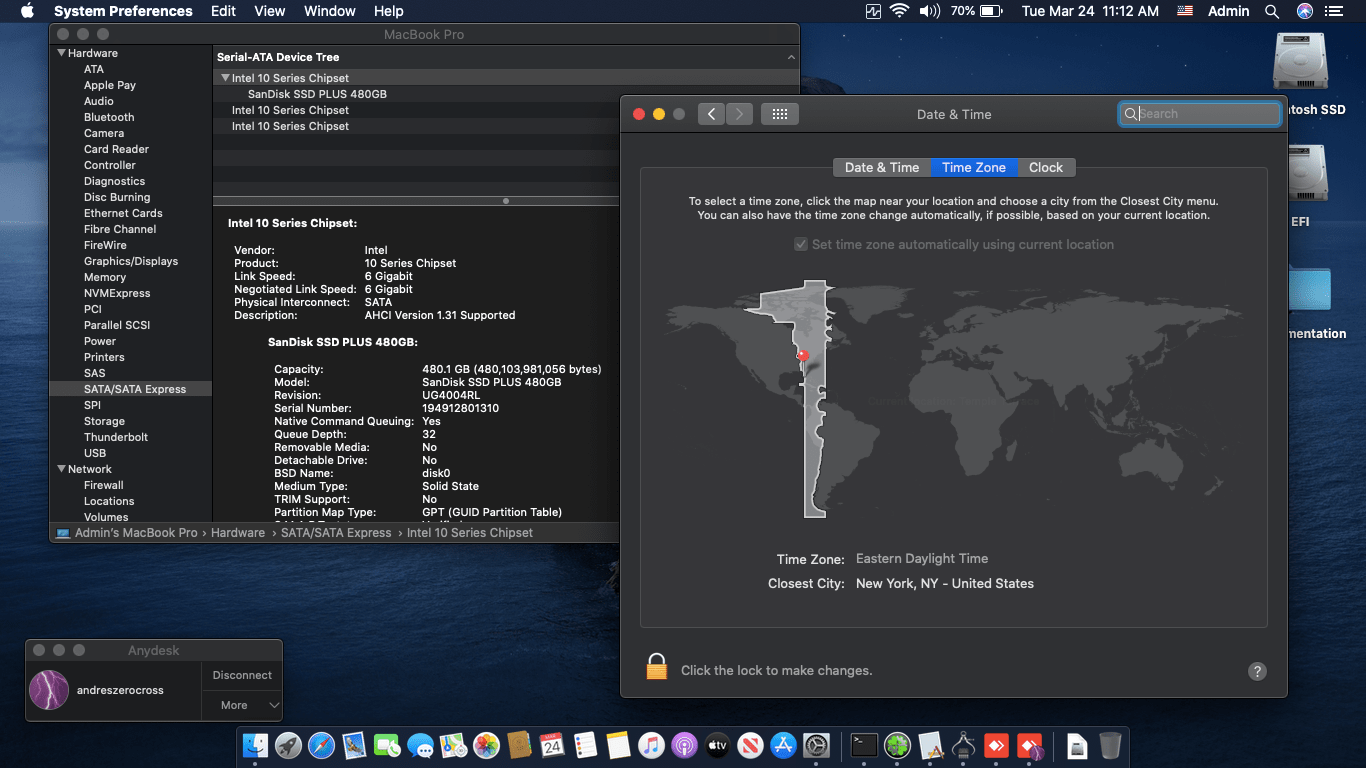Open the Window menu in menu bar
This screenshot has height=768, width=1366.
pos(329,11)
